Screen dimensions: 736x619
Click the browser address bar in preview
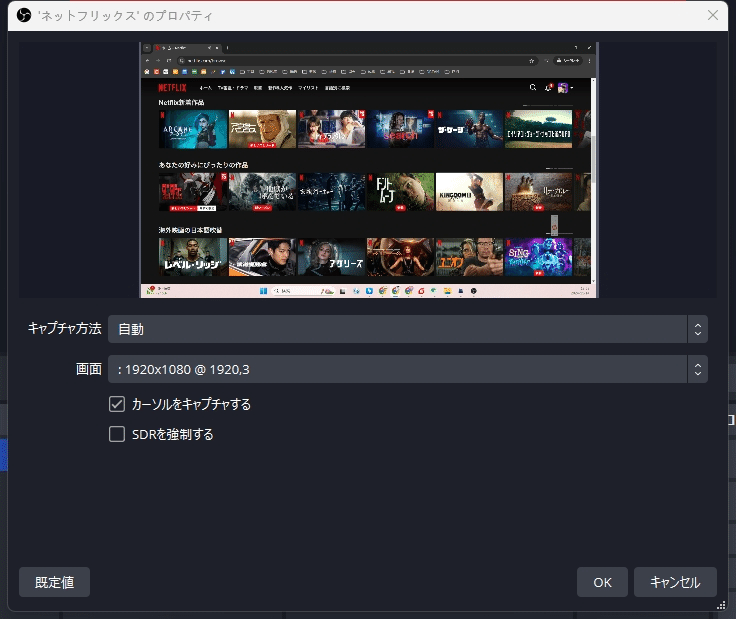tap(358, 61)
